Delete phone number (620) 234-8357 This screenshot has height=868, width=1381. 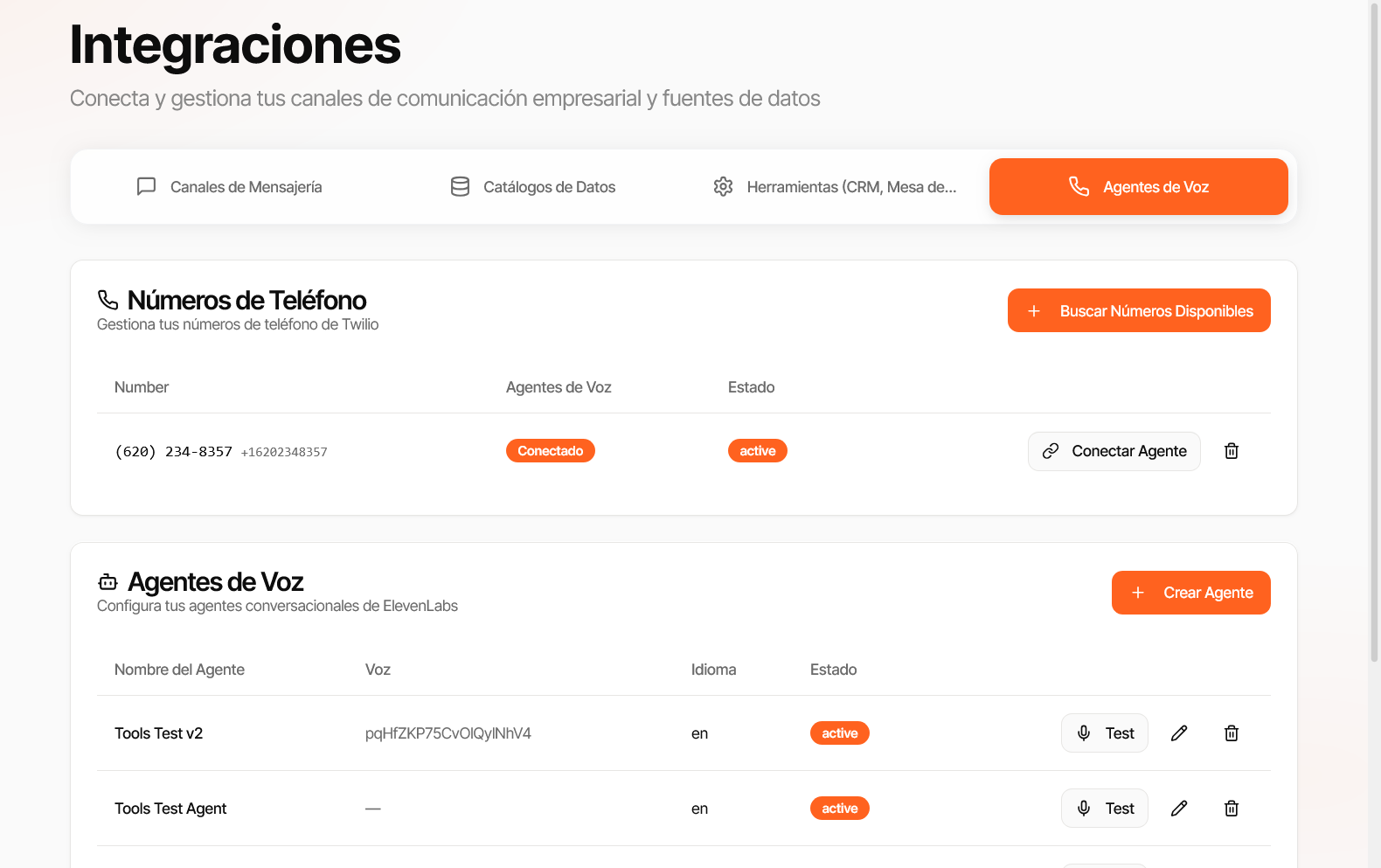1232,452
